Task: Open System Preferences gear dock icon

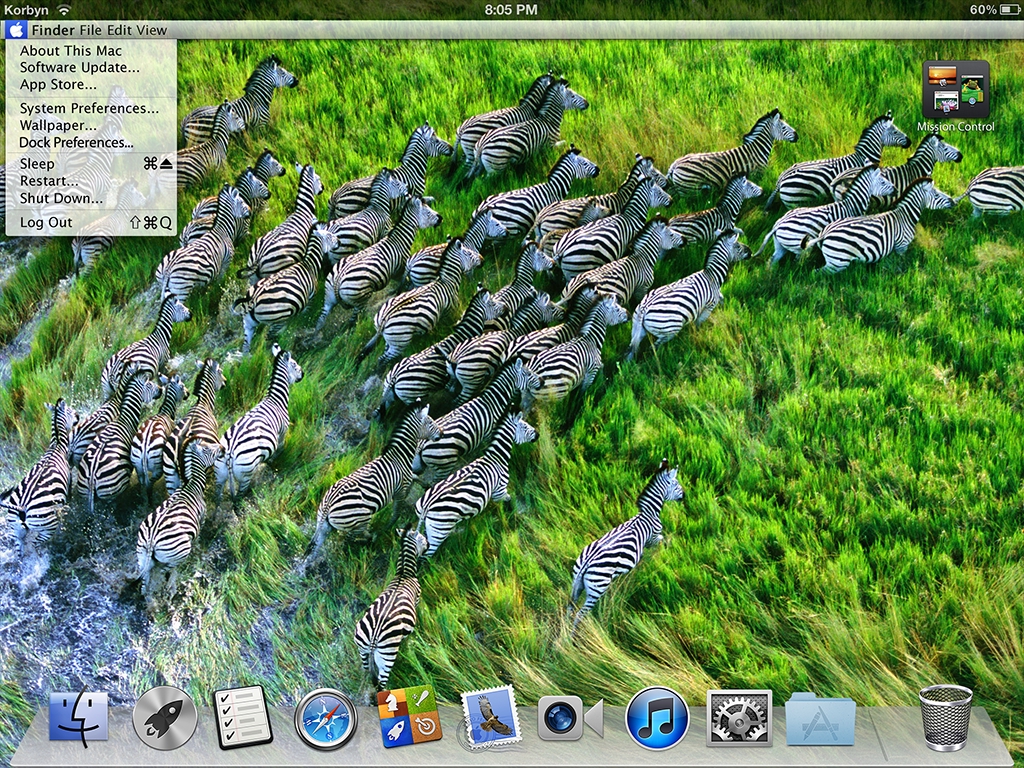Action: 739,718
